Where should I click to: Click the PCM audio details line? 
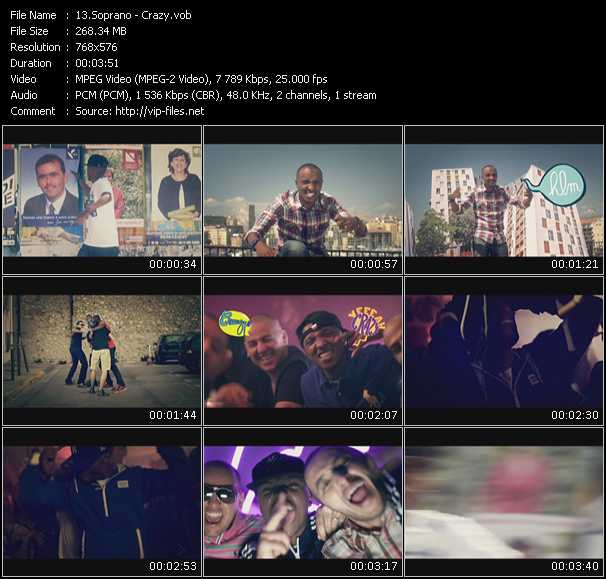[x=226, y=95]
